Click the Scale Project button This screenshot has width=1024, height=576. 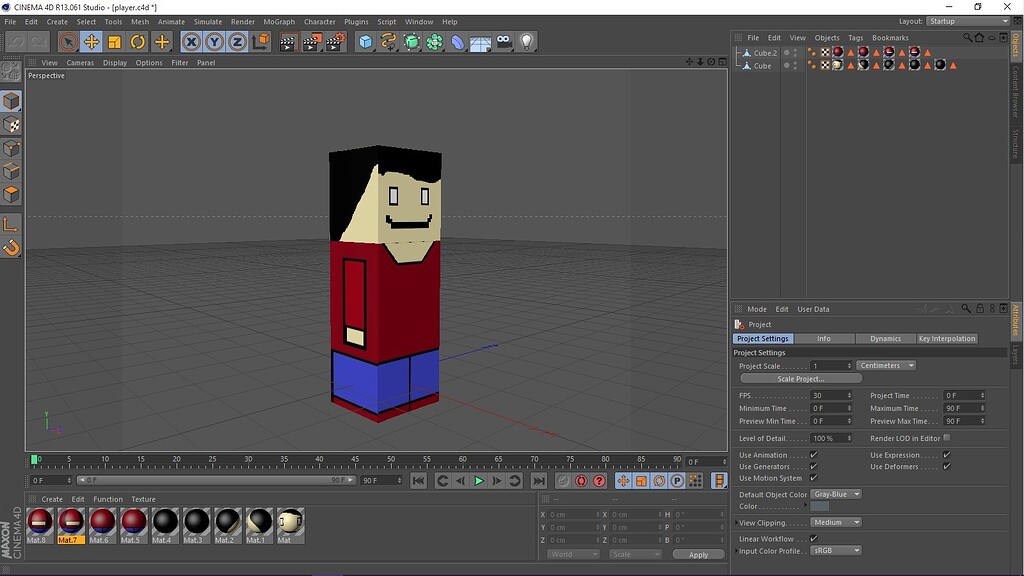[801, 378]
